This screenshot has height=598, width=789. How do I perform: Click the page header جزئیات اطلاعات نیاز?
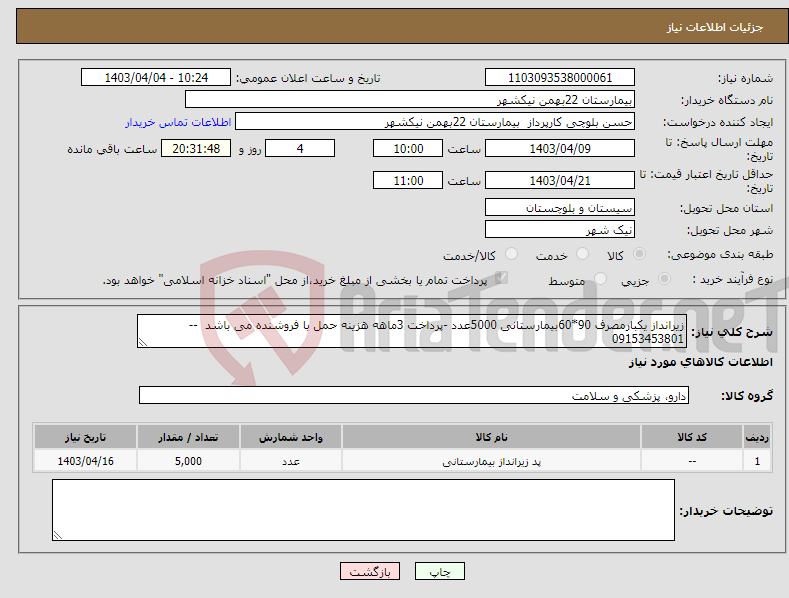pos(715,27)
